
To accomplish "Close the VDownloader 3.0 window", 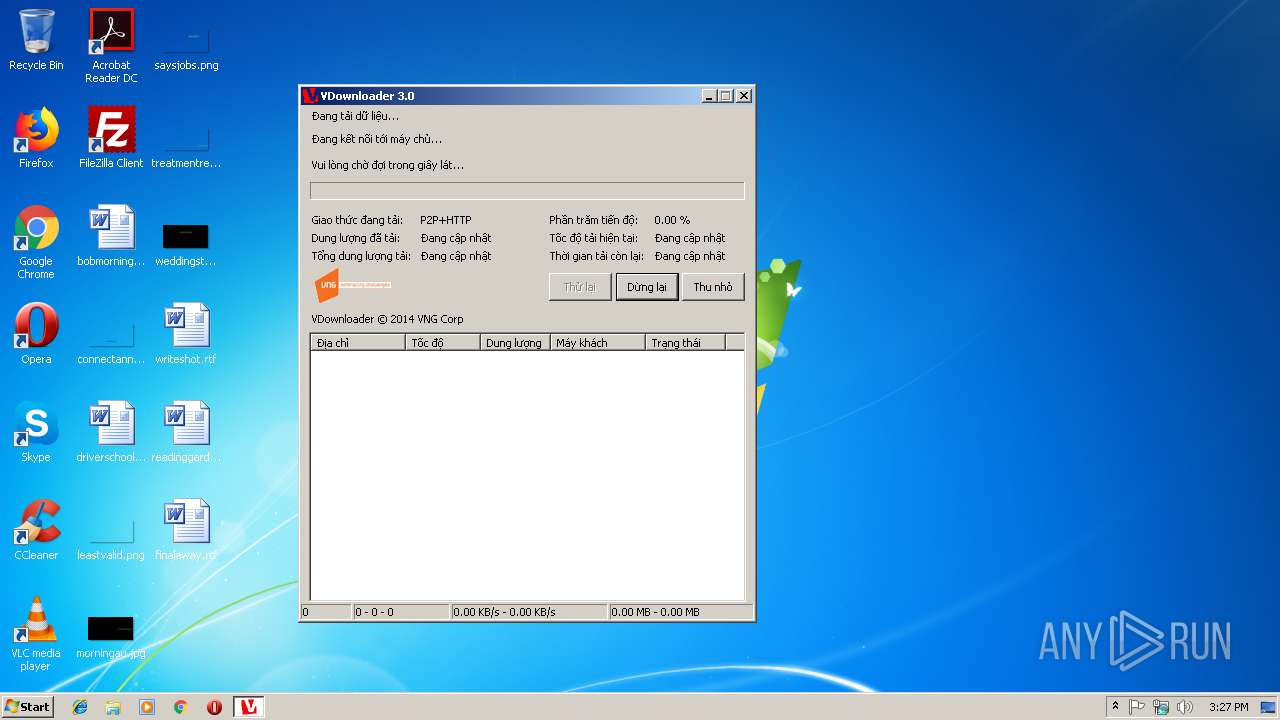I will tap(743, 96).
